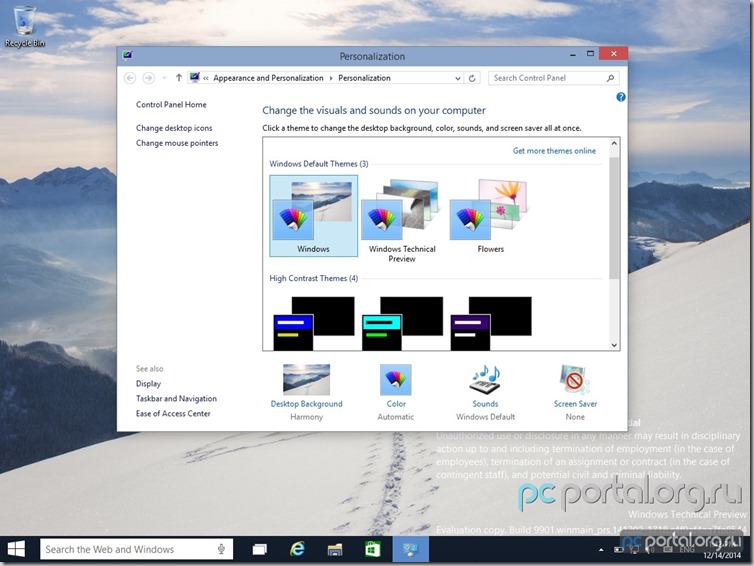Select the purple-titled high contrast theme
754x566 pixels.
490,323
